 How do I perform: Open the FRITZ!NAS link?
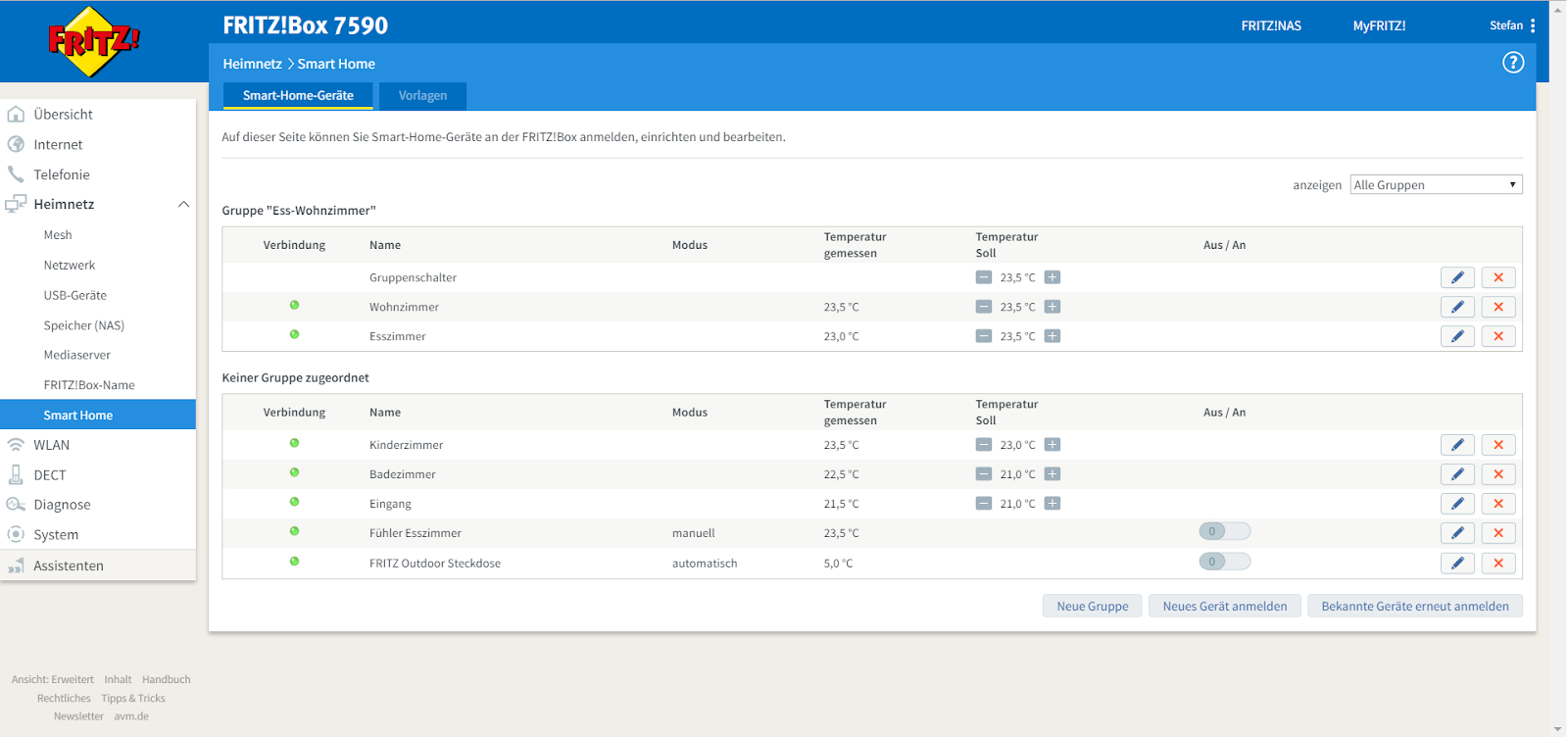[1271, 25]
